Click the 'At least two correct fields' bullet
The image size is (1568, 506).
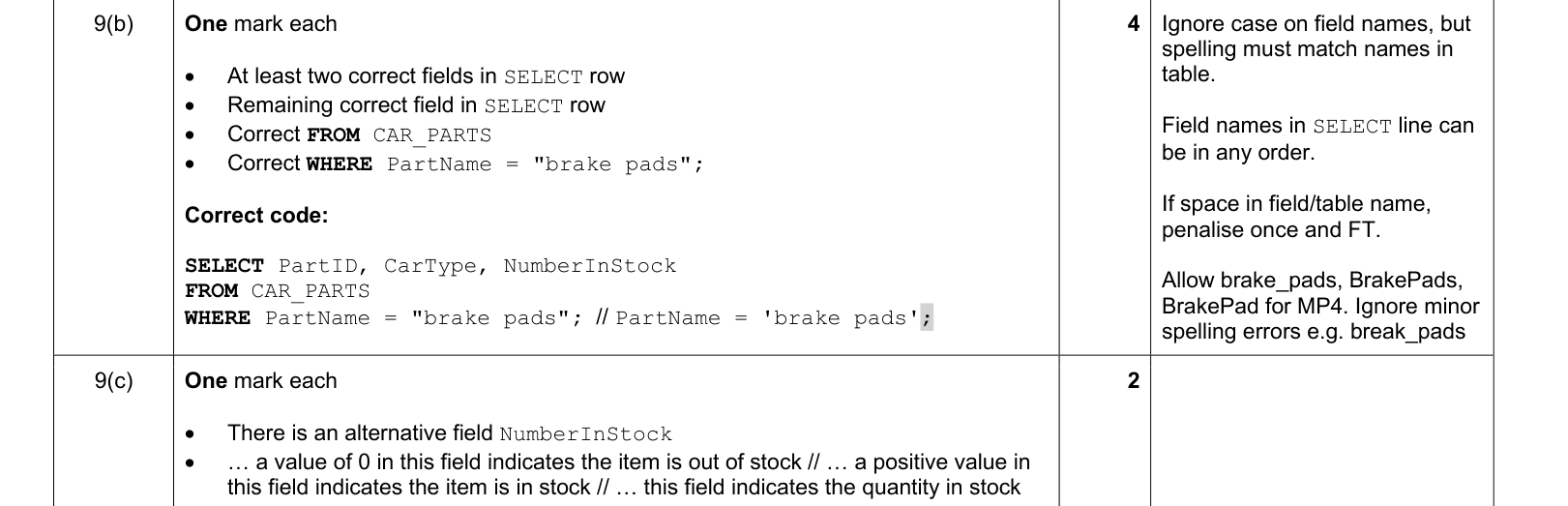tap(426, 76)
